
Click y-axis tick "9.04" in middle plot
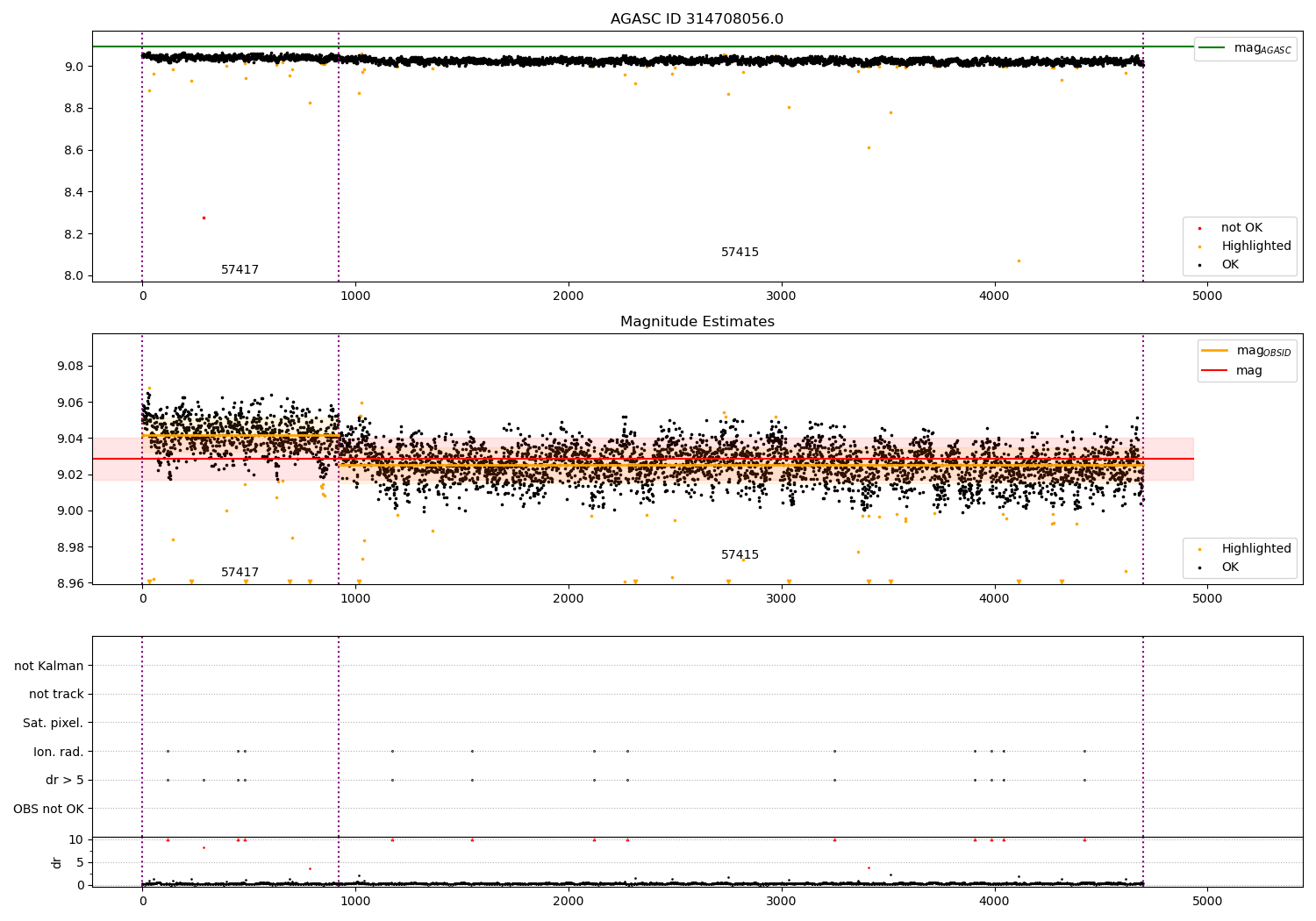[x=70, y=439]
